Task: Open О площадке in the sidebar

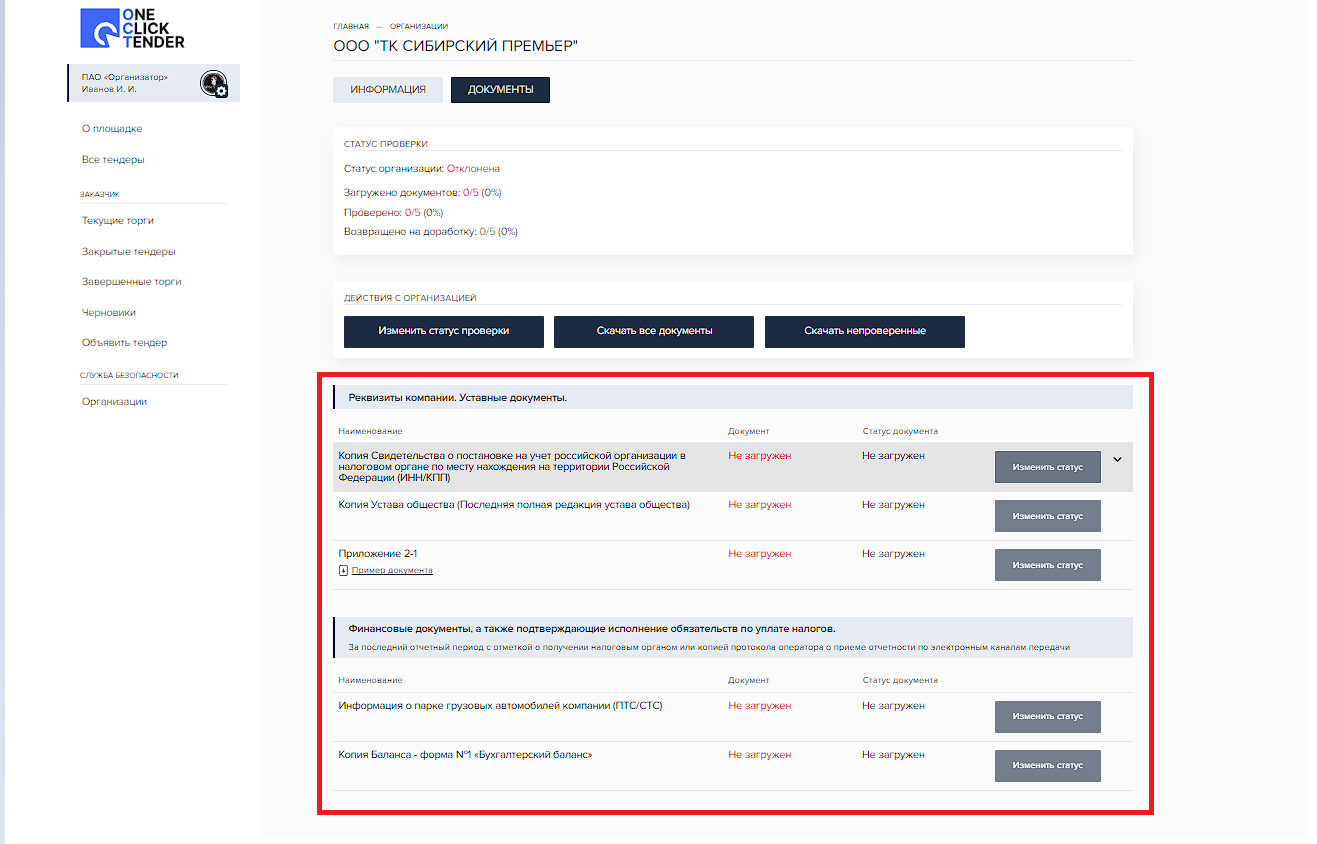Action: pyautogui.click(x=112, y=129)
